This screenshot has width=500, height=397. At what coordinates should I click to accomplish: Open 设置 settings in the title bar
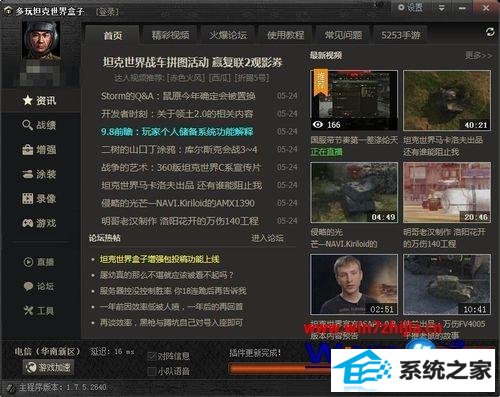coord(410,7)
